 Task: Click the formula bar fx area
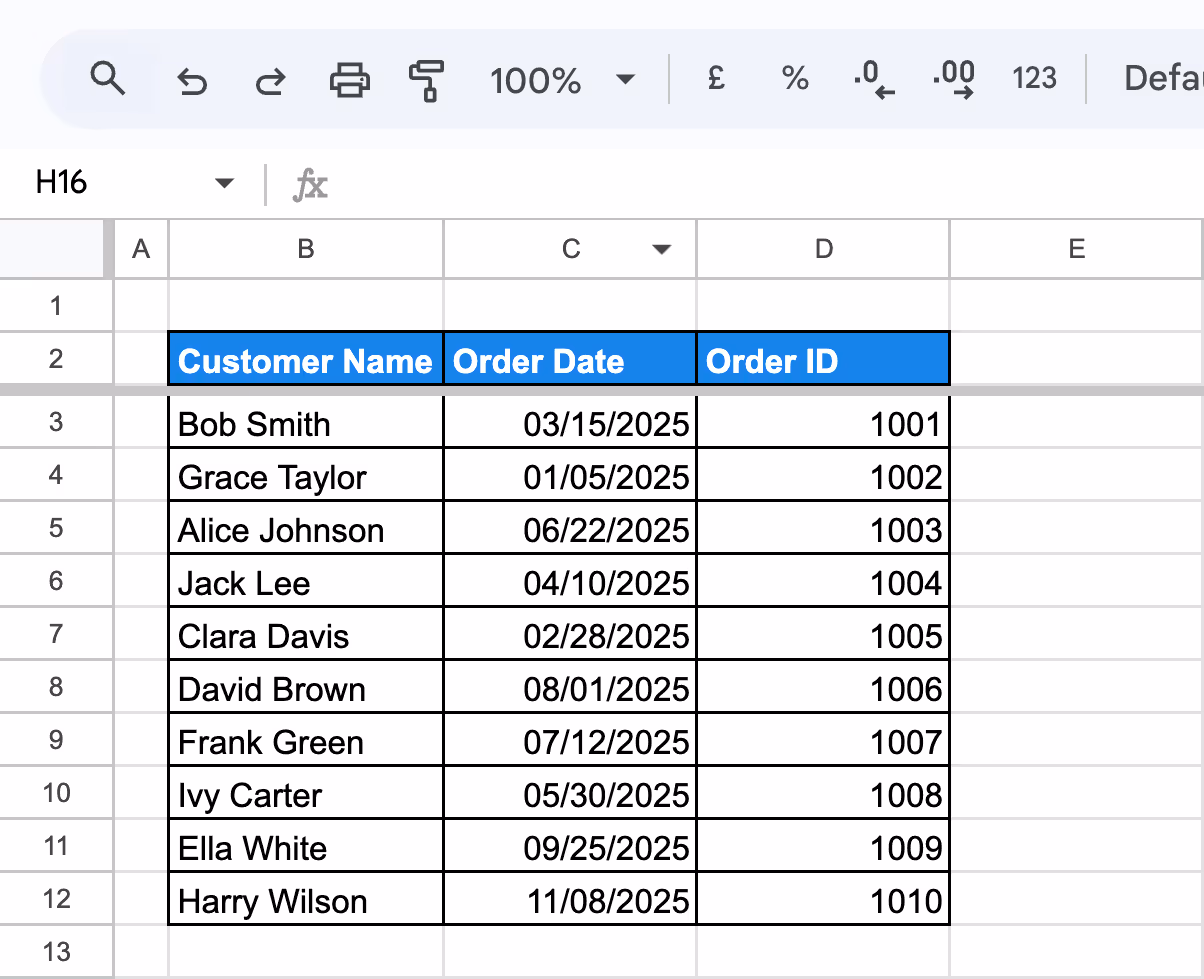tap(310, 183)
